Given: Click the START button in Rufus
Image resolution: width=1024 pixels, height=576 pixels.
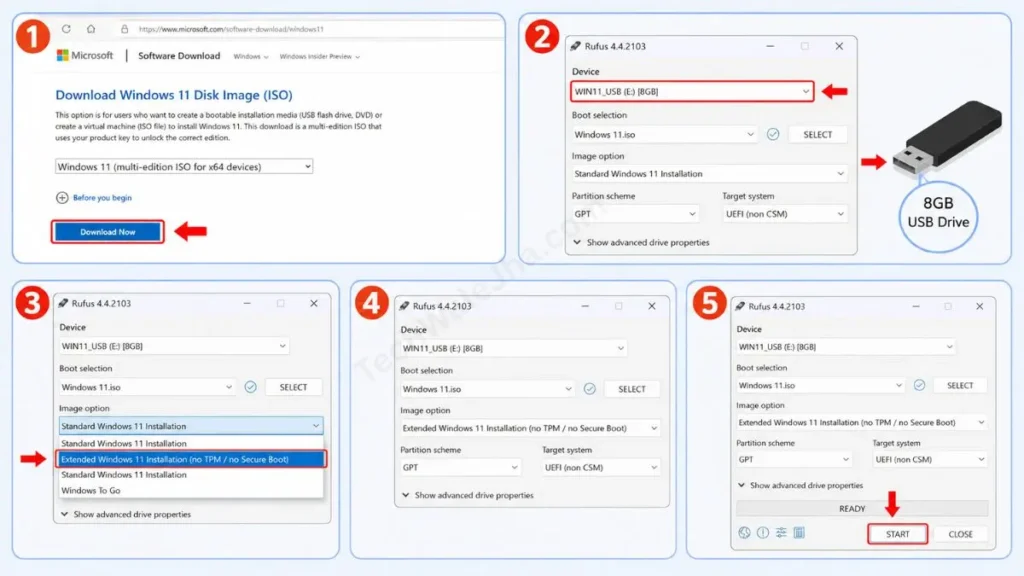Looking at the screenshot, I should tap(897, 534).
